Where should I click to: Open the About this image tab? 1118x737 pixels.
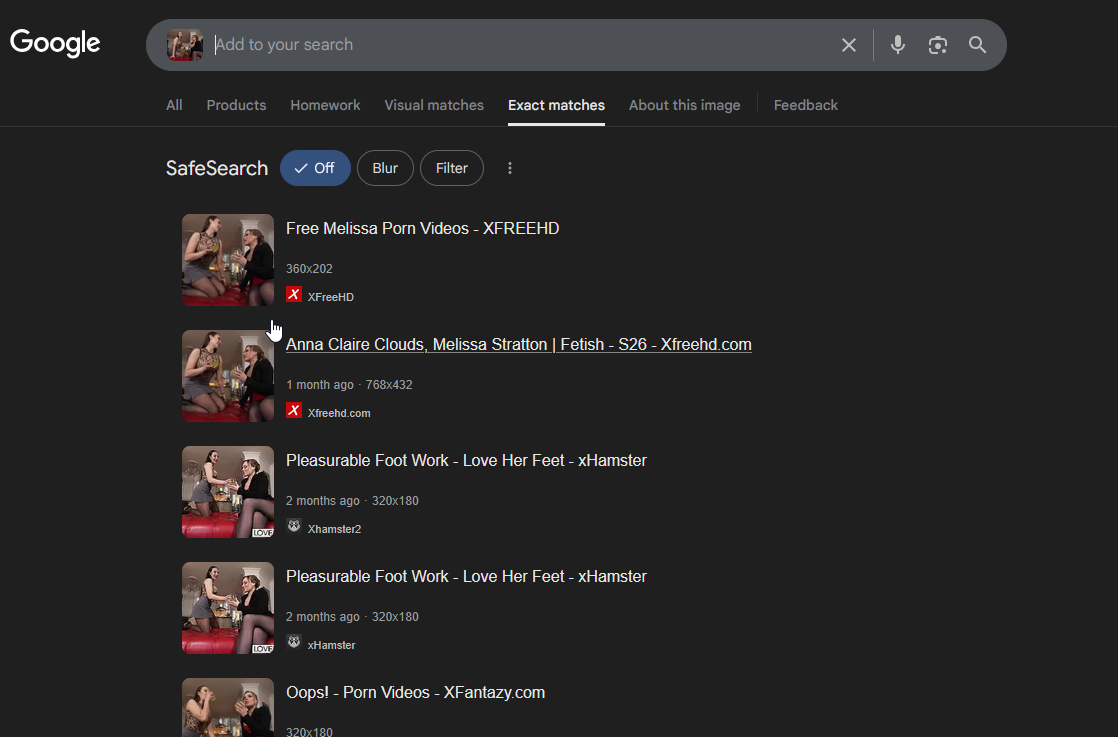(684, 105)
